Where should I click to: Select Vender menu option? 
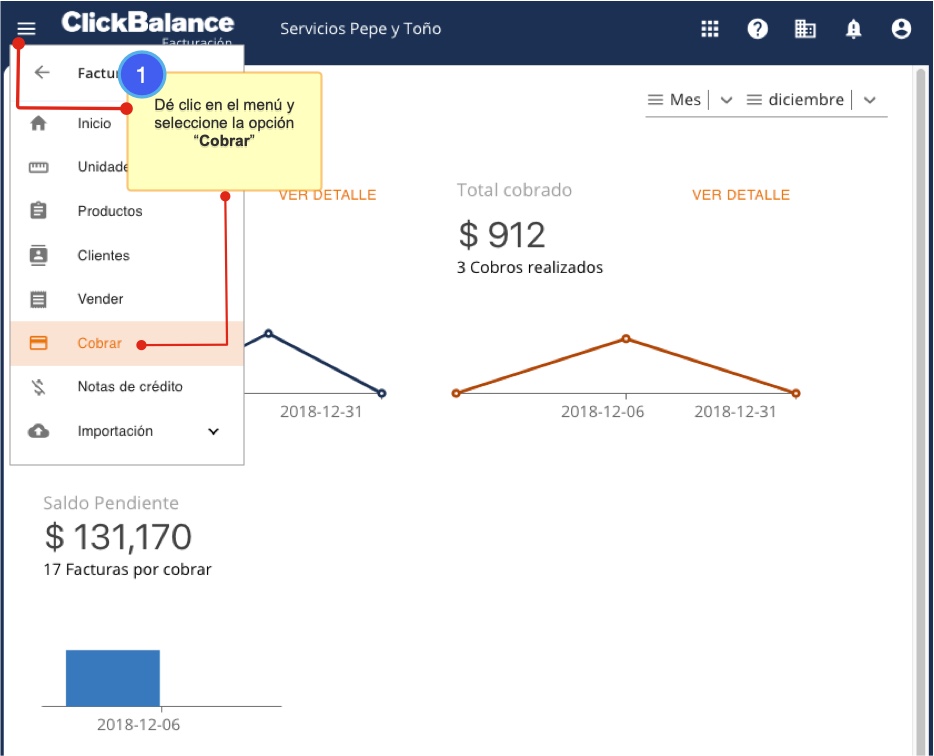[100, 299]
